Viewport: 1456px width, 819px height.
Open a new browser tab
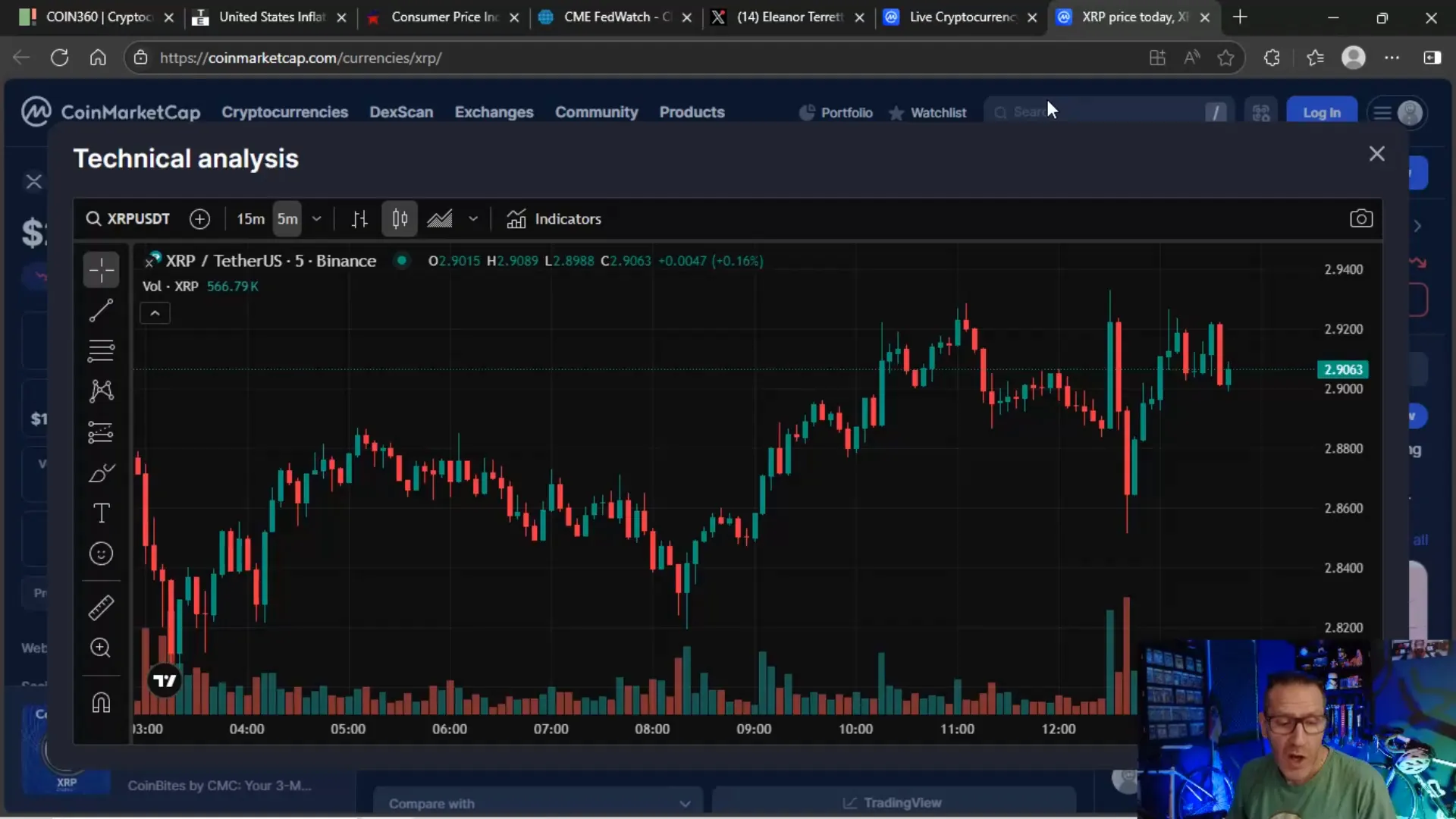point(1241,17)
